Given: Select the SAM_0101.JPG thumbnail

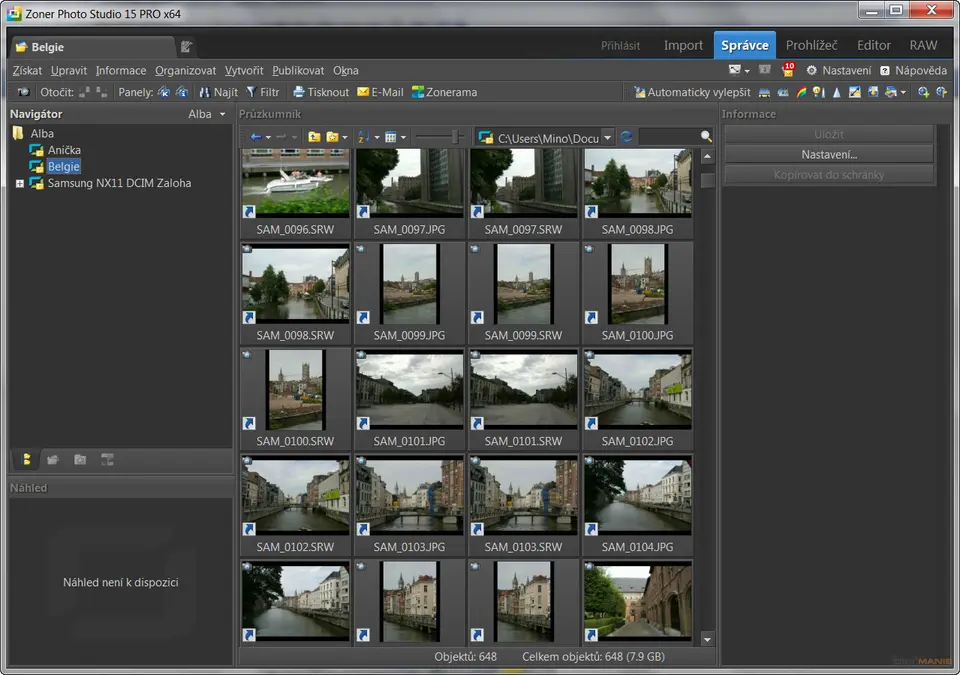Looking at the screenshot, I should [409, 390].
